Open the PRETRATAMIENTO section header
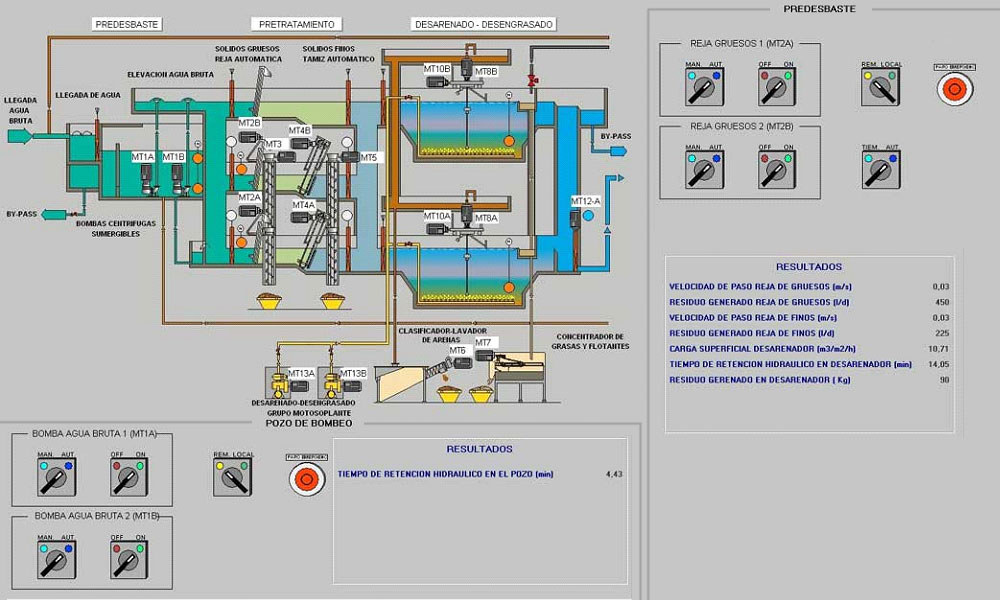Viewport: 1000px width, 600px height. click(295, 23)
